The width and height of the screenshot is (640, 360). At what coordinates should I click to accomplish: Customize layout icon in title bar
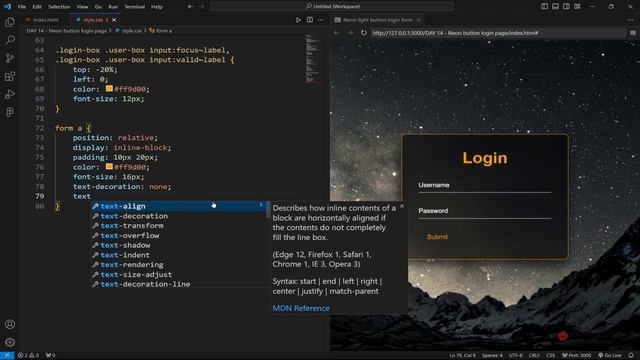577,7
